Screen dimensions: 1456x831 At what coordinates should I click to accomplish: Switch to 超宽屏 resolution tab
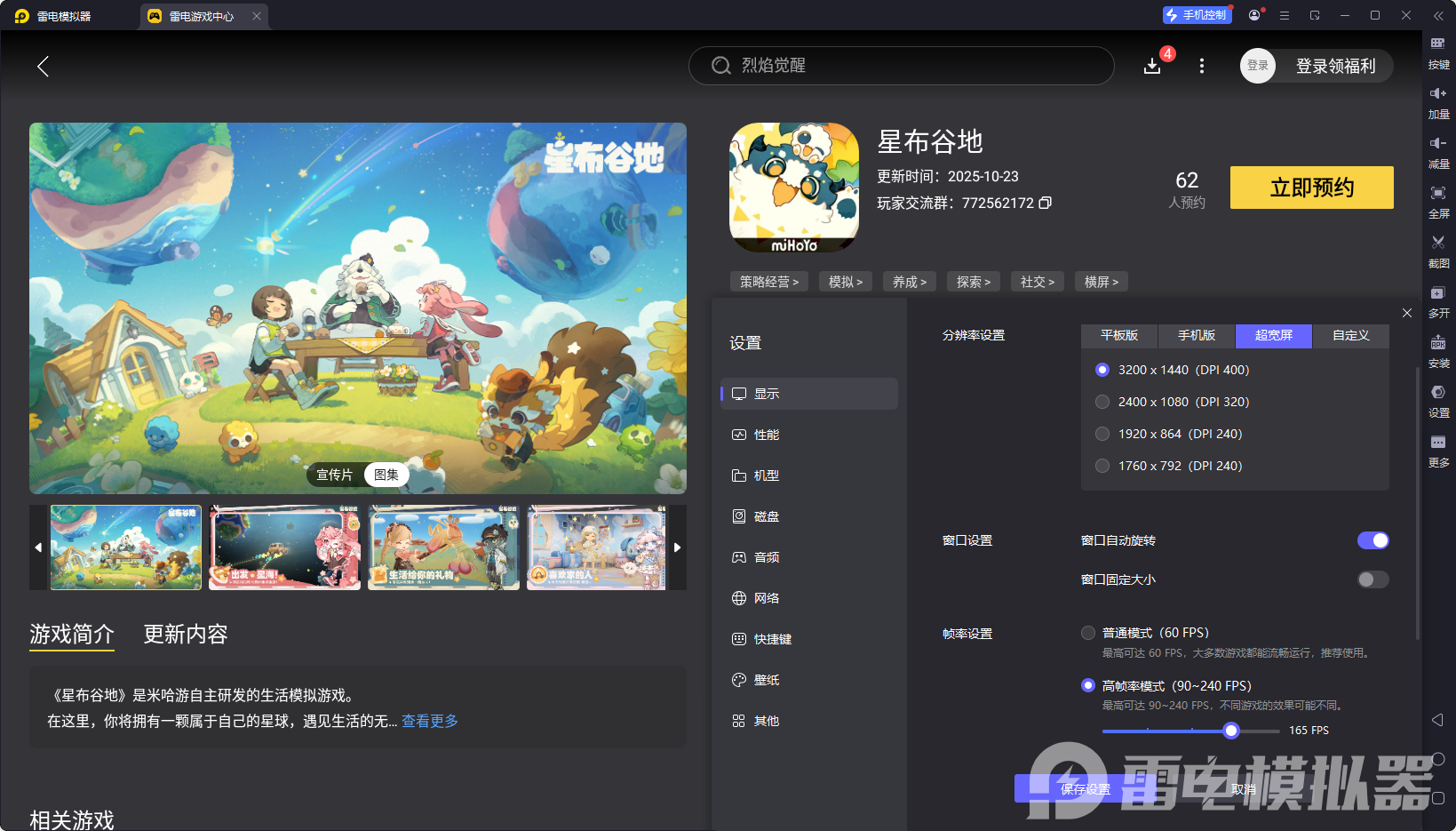coord(1274,335)
